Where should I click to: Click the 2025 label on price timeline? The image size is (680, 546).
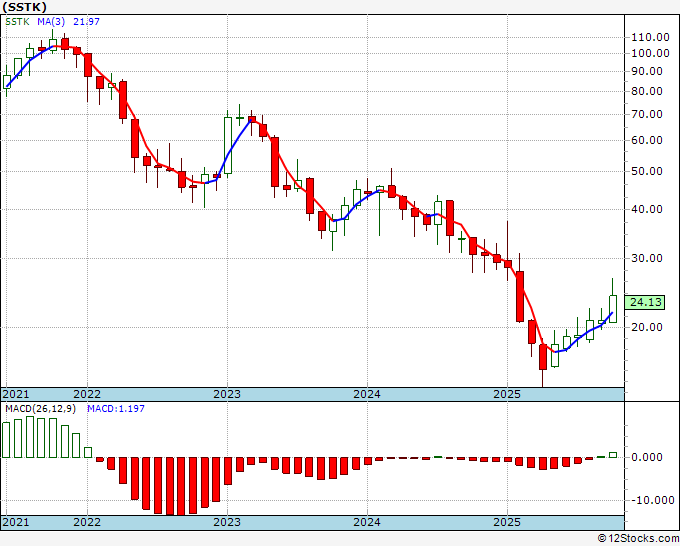(x=507, y=394)
